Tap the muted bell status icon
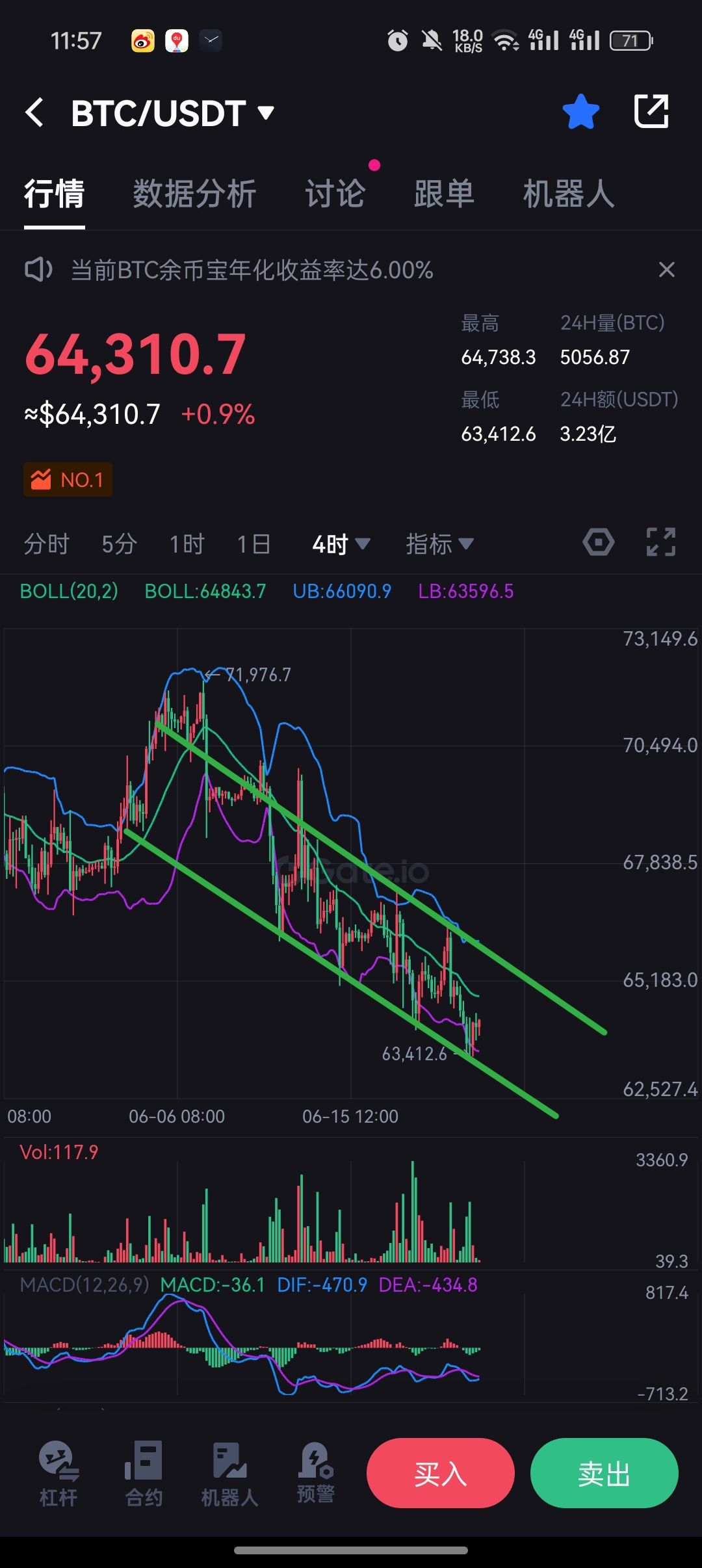The width and height of the screenshot is (702, 1568). point(432,41)
